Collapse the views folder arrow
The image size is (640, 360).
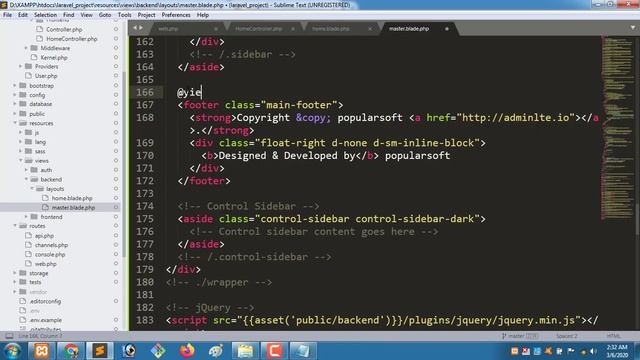(20, 160)
